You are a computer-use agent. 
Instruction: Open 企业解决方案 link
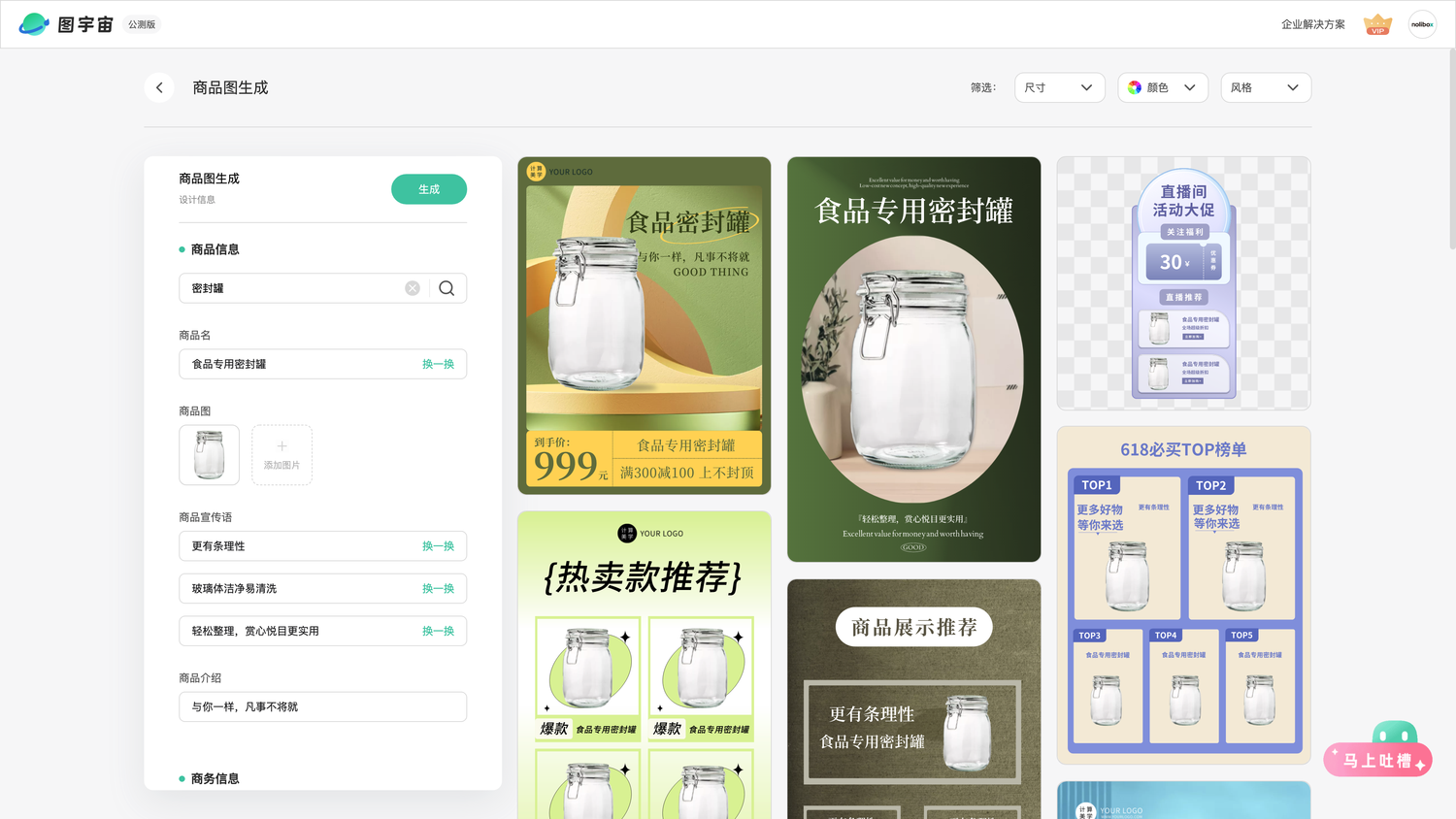coord(1312,24)
